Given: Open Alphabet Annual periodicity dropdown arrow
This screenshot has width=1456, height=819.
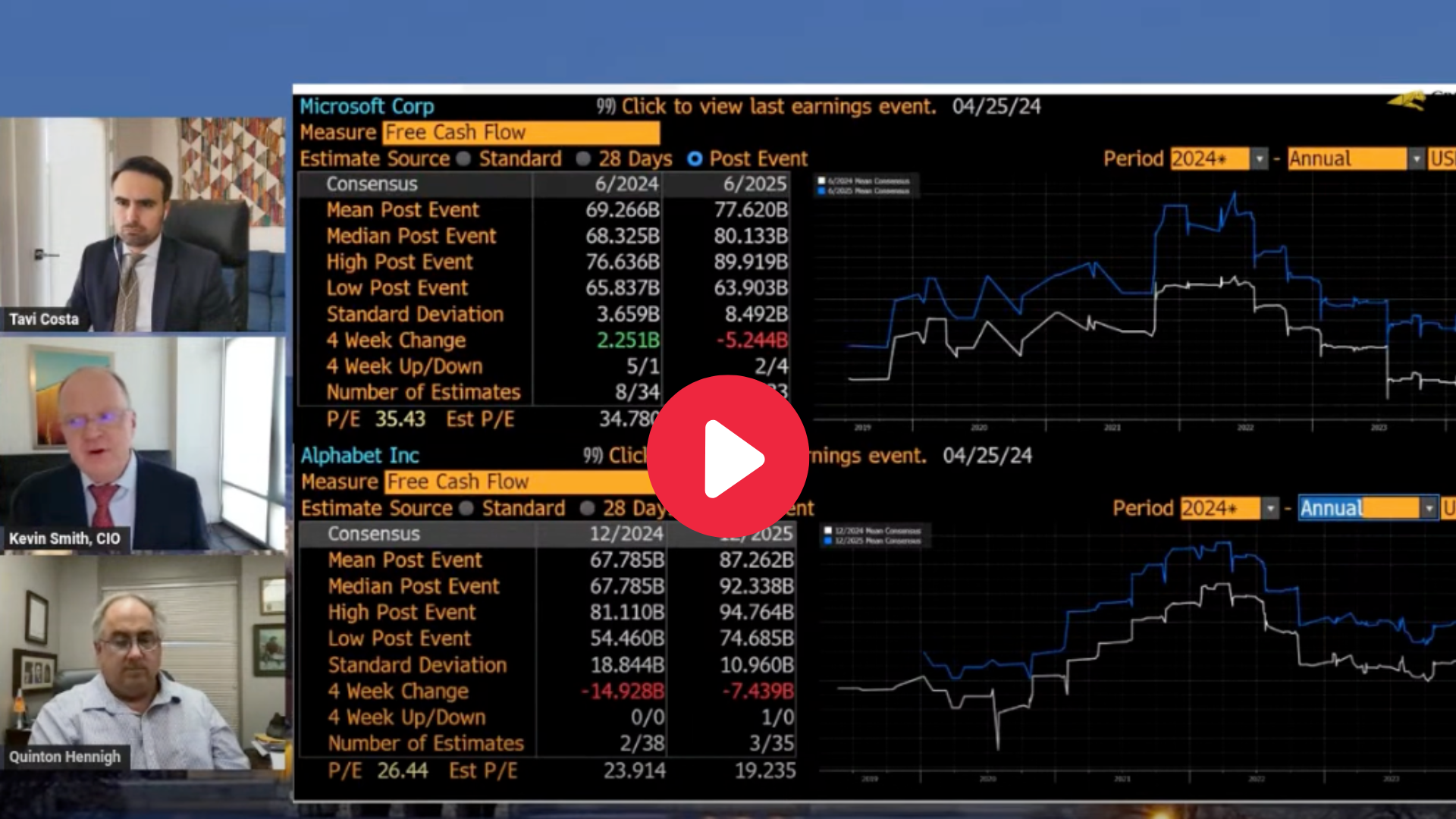Looking at the screenshot, I should point(1429,508).
